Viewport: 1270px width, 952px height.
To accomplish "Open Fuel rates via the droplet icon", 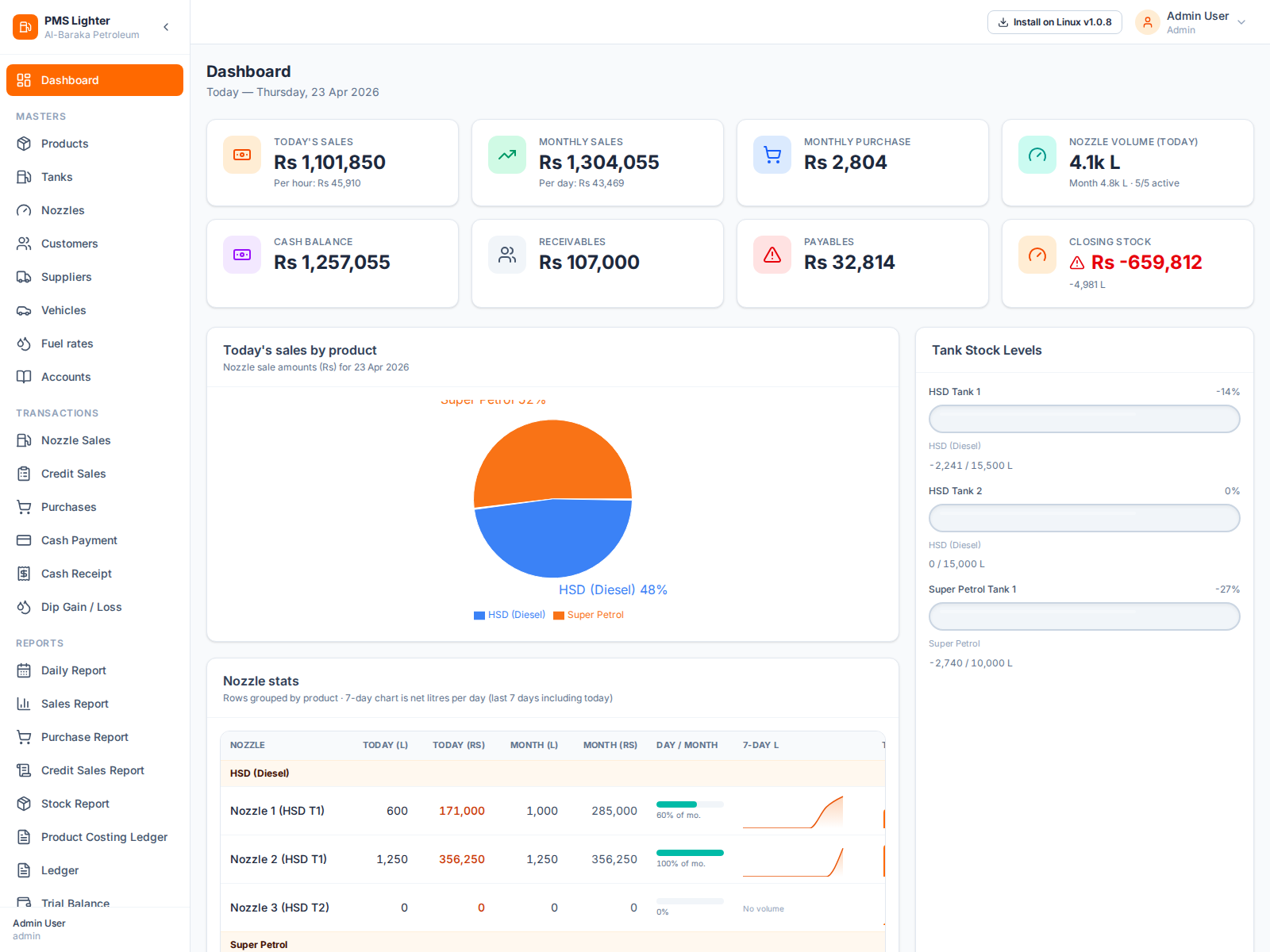I will pos(25,344).
